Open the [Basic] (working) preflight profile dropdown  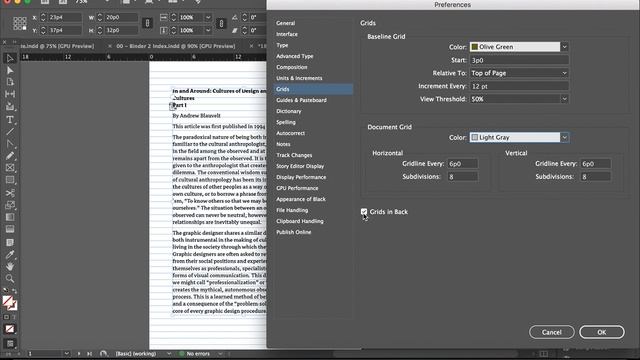[x=169, y=353]
